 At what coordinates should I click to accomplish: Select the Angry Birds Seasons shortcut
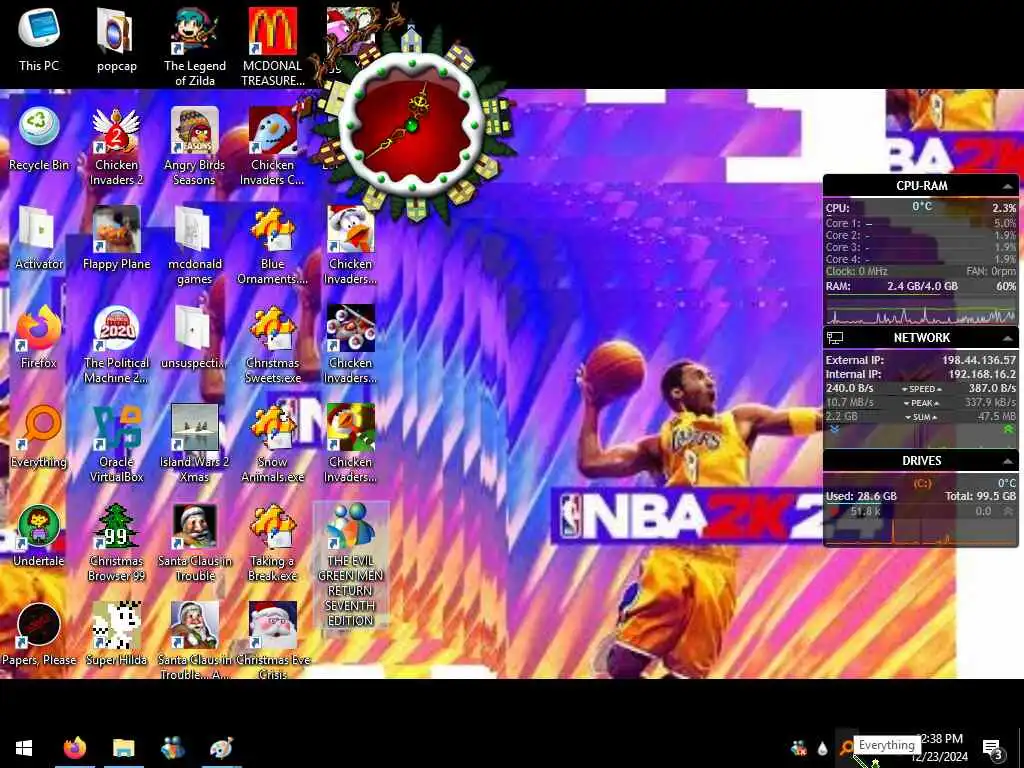(x=195, y=146)
